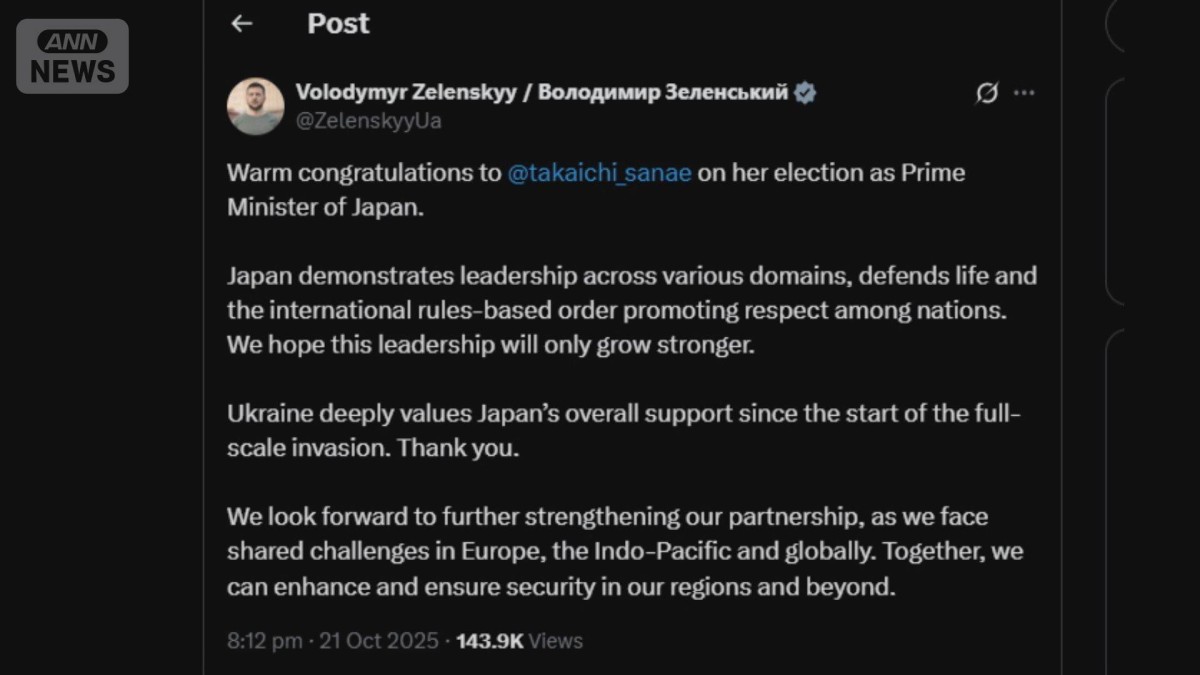Click the 8:12 pm post time
The image size is (1200, 675).
pyautogui.click(x=264, y=641)
